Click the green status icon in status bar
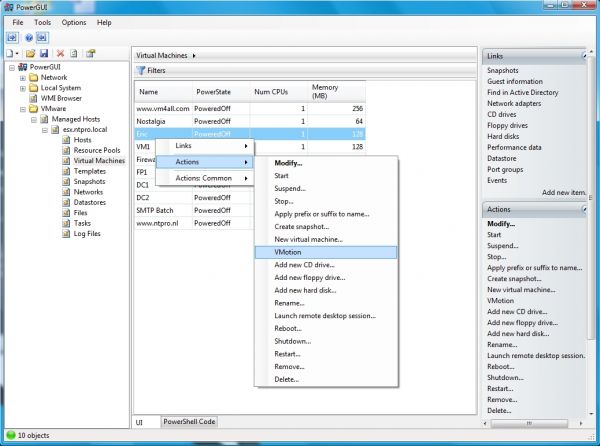This screenshot has height=446, width=600. [x=11, y=435]
